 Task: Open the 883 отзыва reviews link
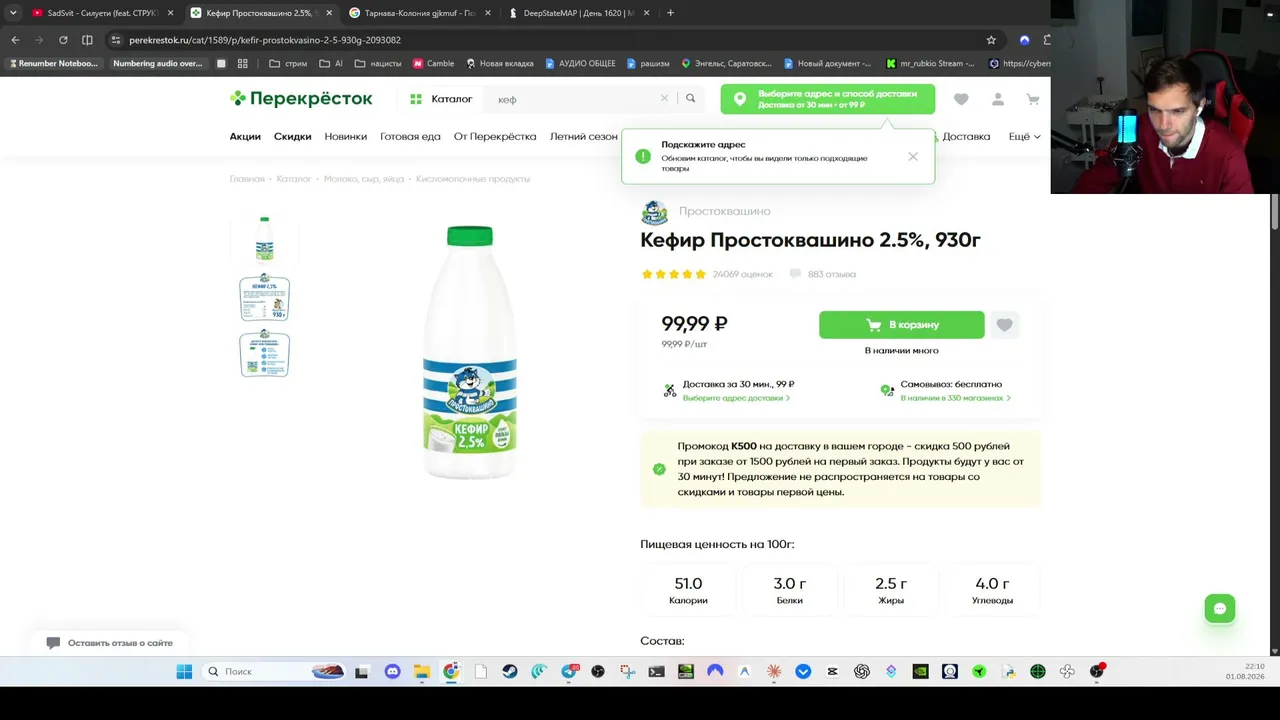[823, 274]
